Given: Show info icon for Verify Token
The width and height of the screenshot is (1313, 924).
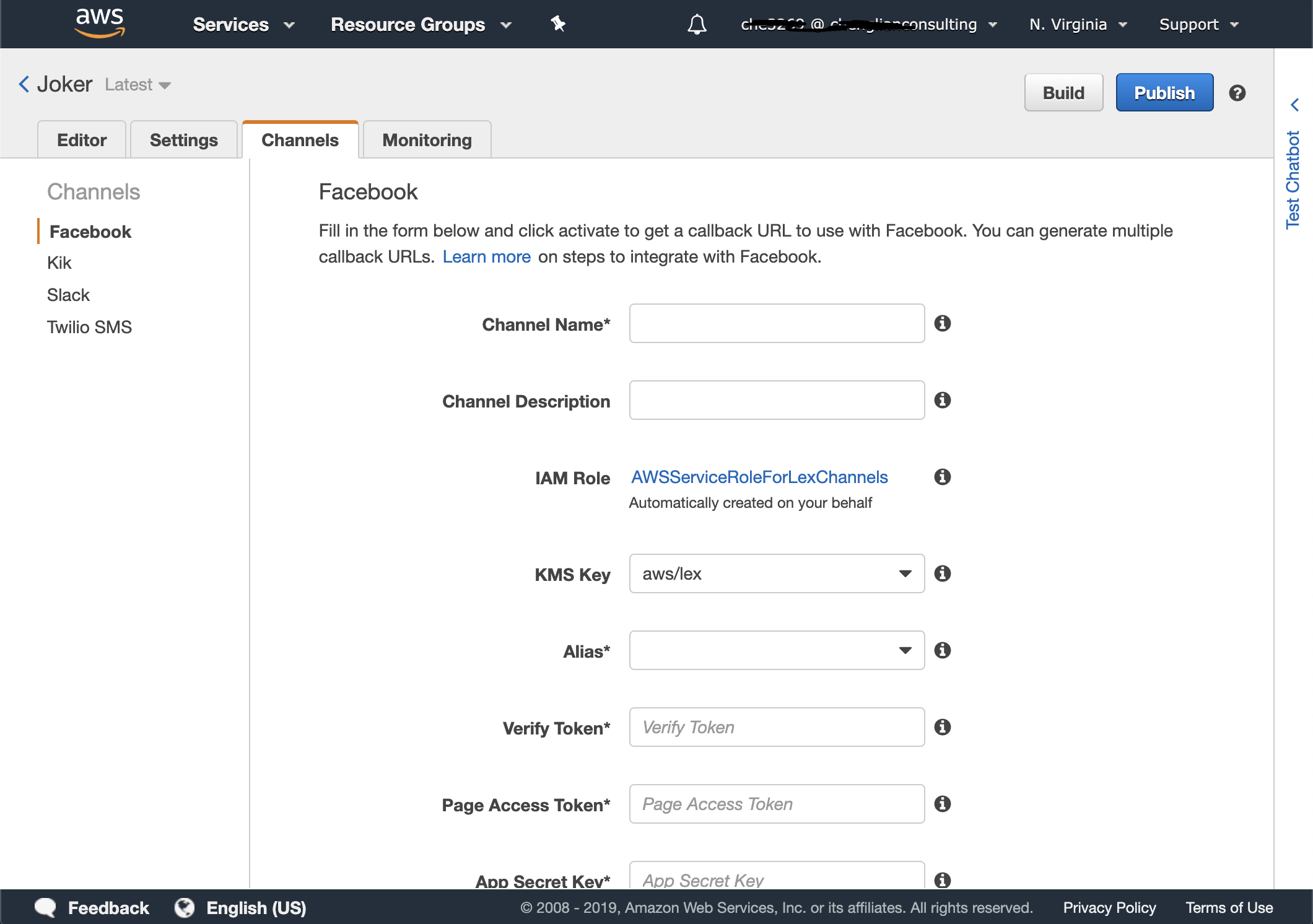Looking at the screenshot, I should pos(943,727).
